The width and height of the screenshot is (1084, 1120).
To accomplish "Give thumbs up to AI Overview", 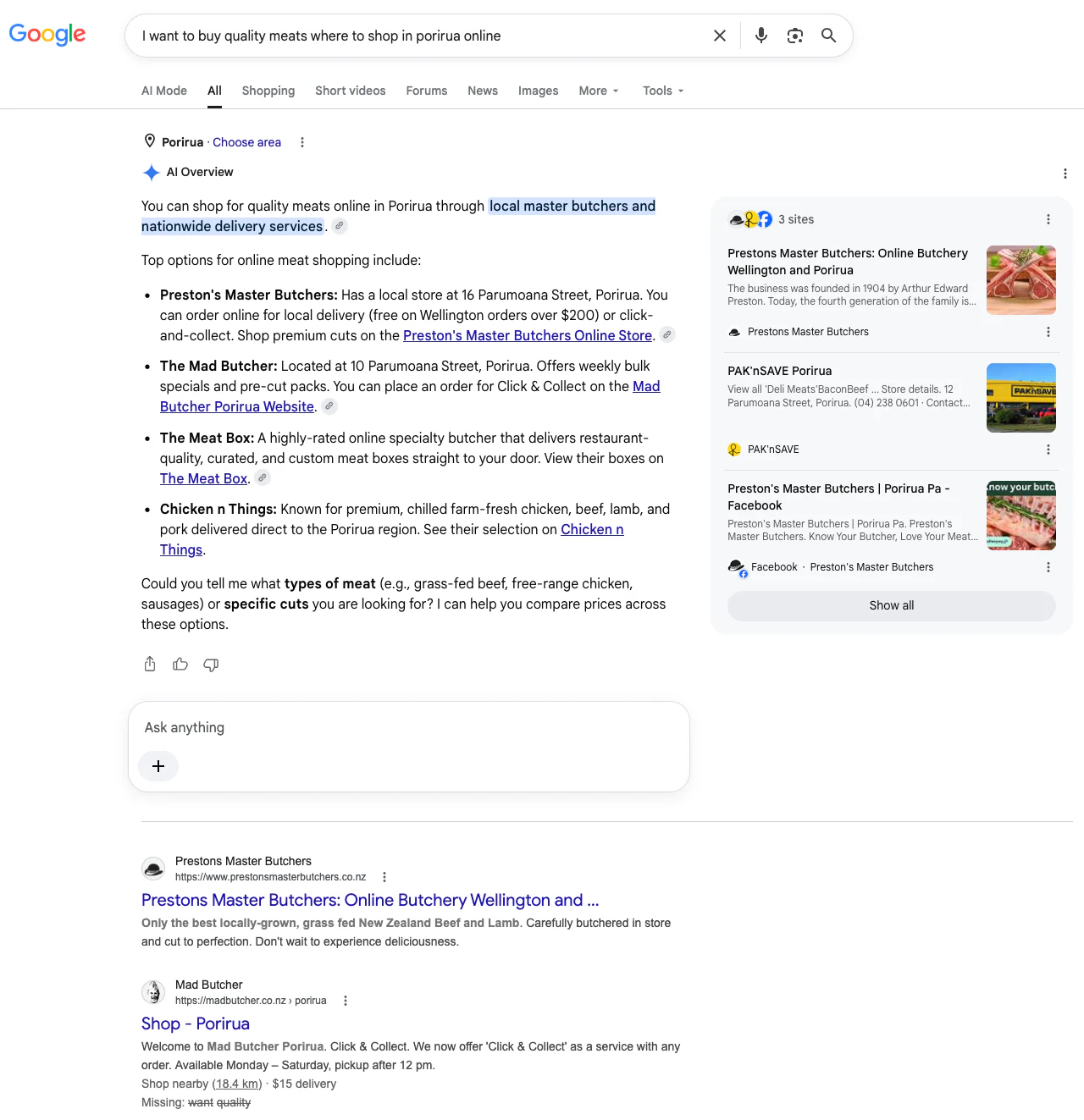I will (180, 665).
